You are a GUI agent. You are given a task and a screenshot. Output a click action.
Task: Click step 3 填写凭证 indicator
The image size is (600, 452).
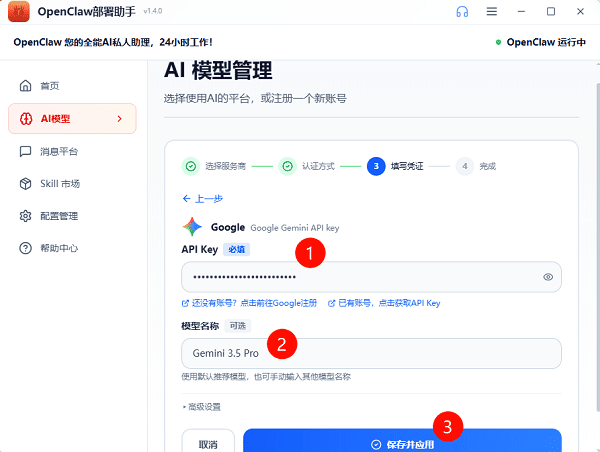[376, 166]
